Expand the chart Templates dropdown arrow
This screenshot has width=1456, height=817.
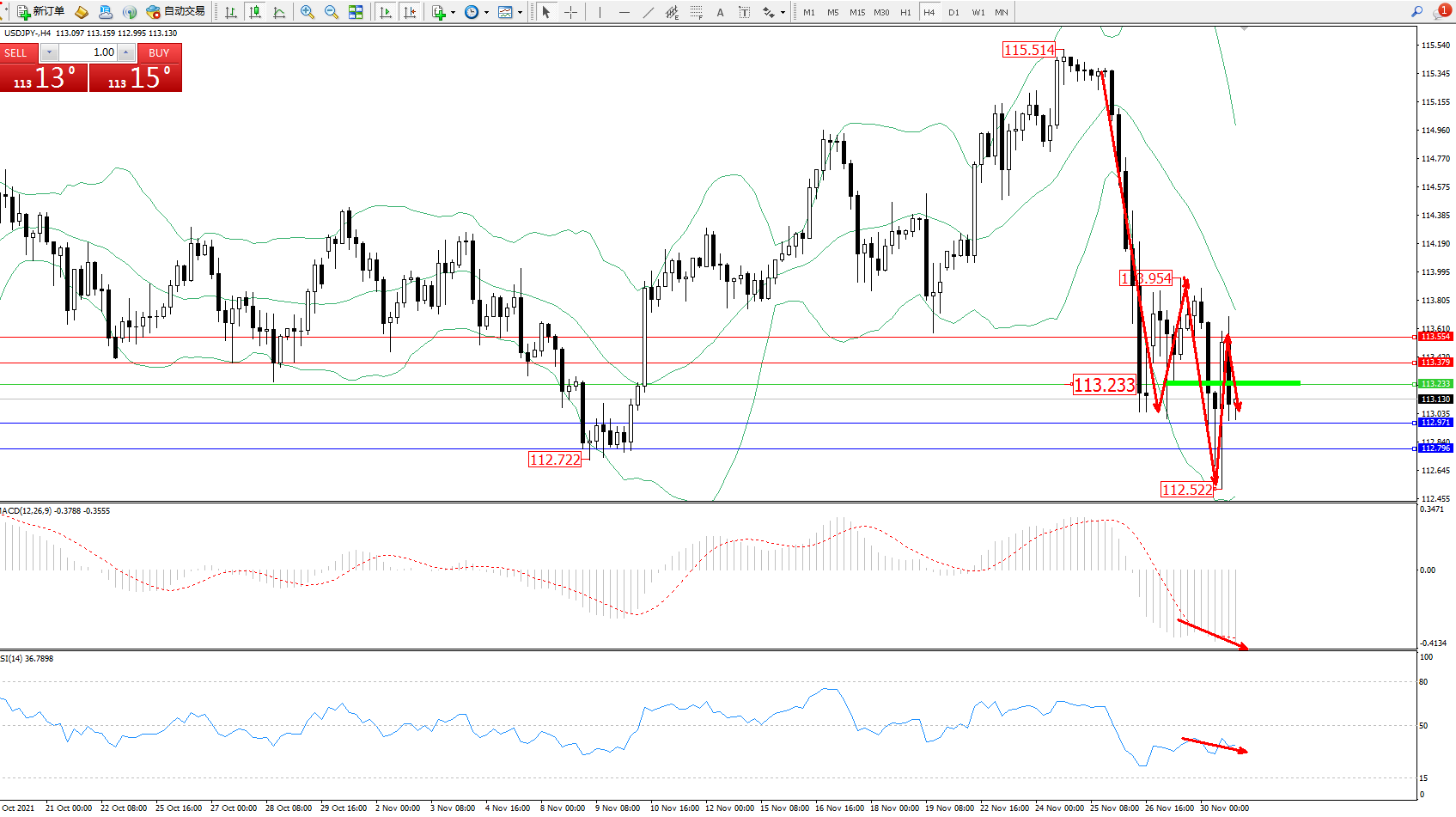520,12
